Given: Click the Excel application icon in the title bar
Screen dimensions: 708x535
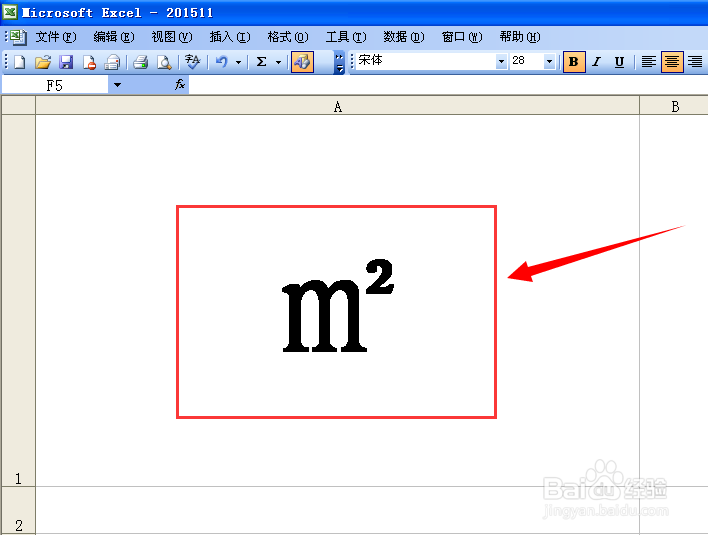Looking at the screenshot, I should coord(9,12).
